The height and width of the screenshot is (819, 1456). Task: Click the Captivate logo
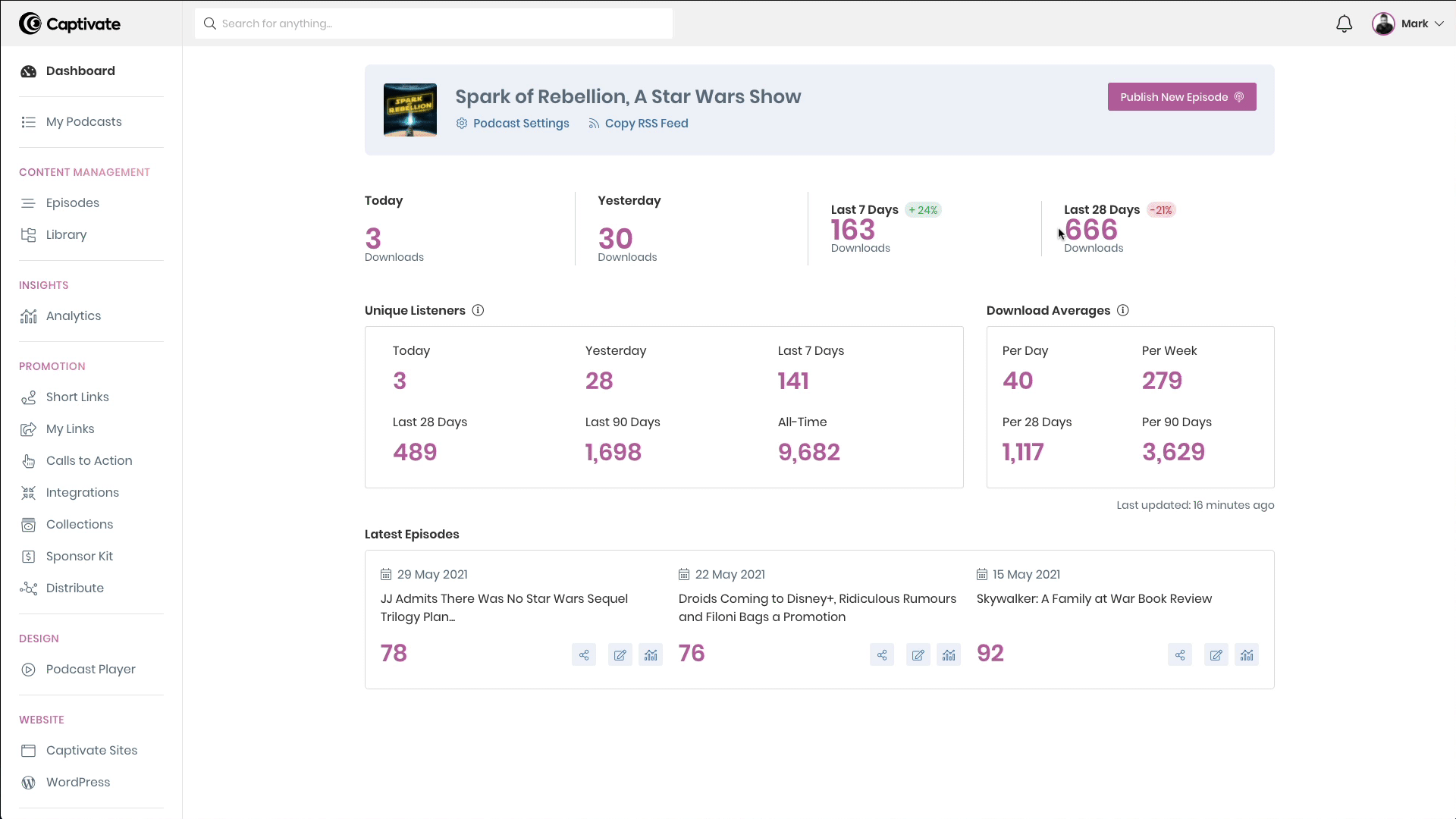point(69,24)
